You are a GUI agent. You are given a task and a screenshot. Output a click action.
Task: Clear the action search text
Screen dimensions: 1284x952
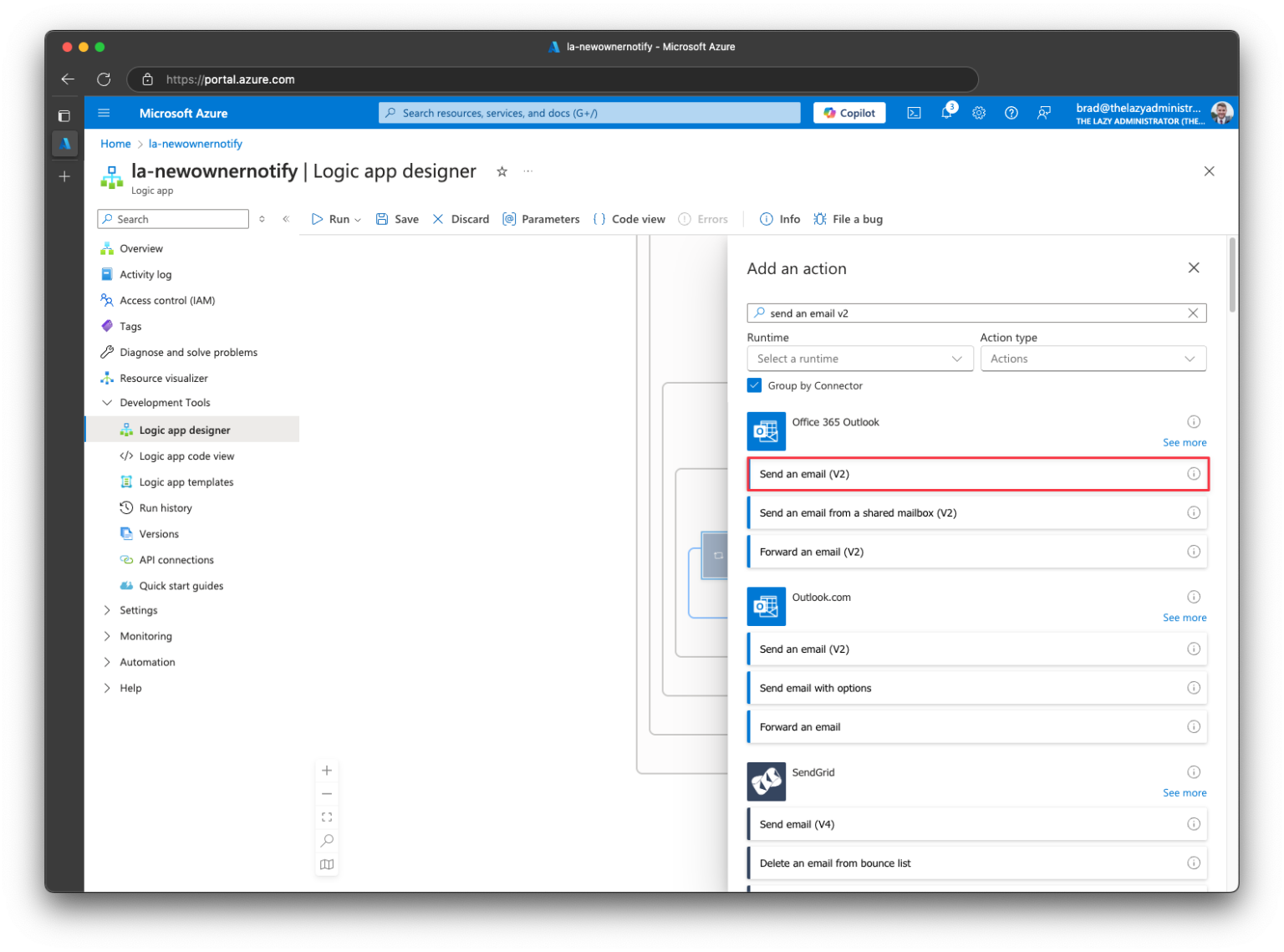(1193, 313)
